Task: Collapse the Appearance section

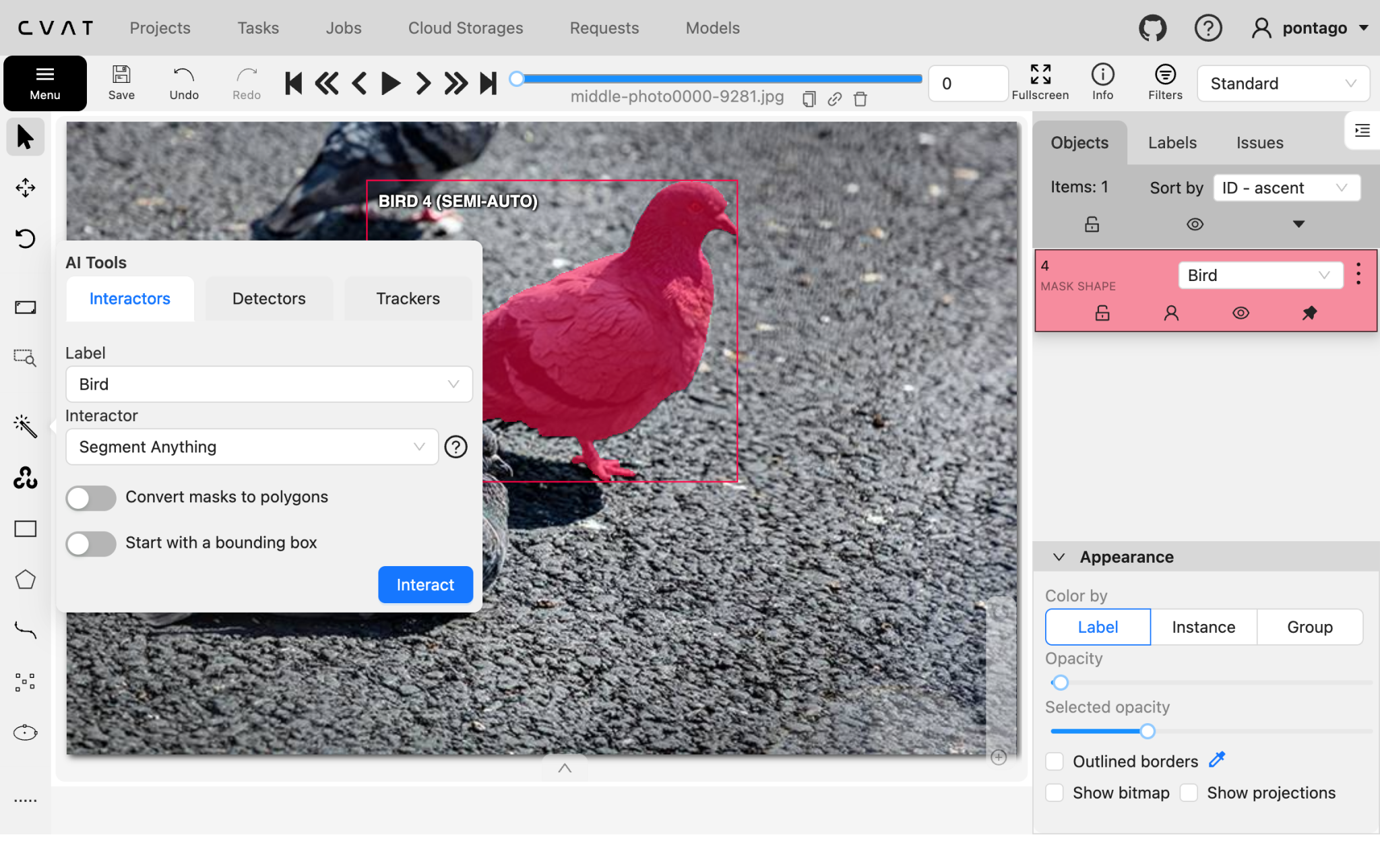Action: (1059, 557)
